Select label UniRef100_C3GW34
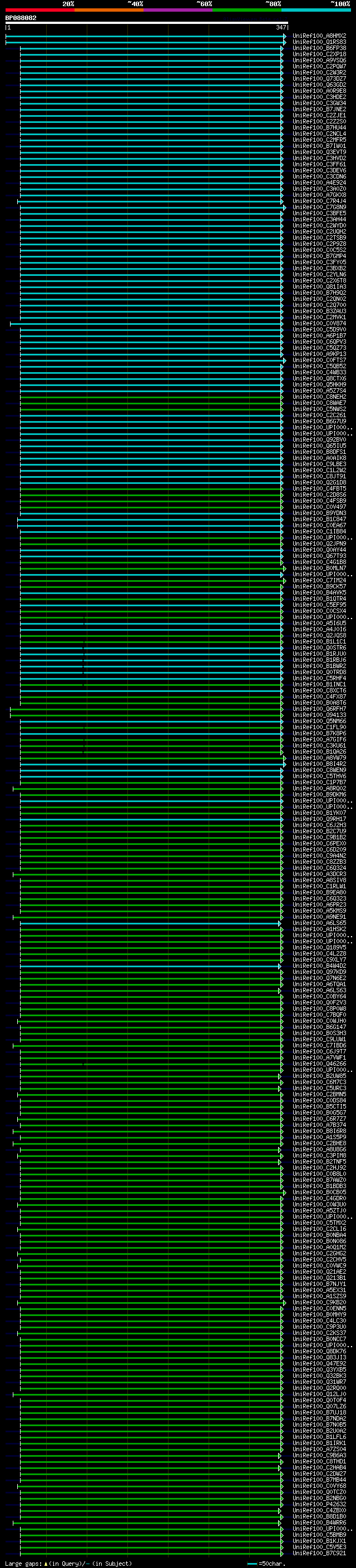Viewport: 356px width, 1568px height. tap(319, 103)
